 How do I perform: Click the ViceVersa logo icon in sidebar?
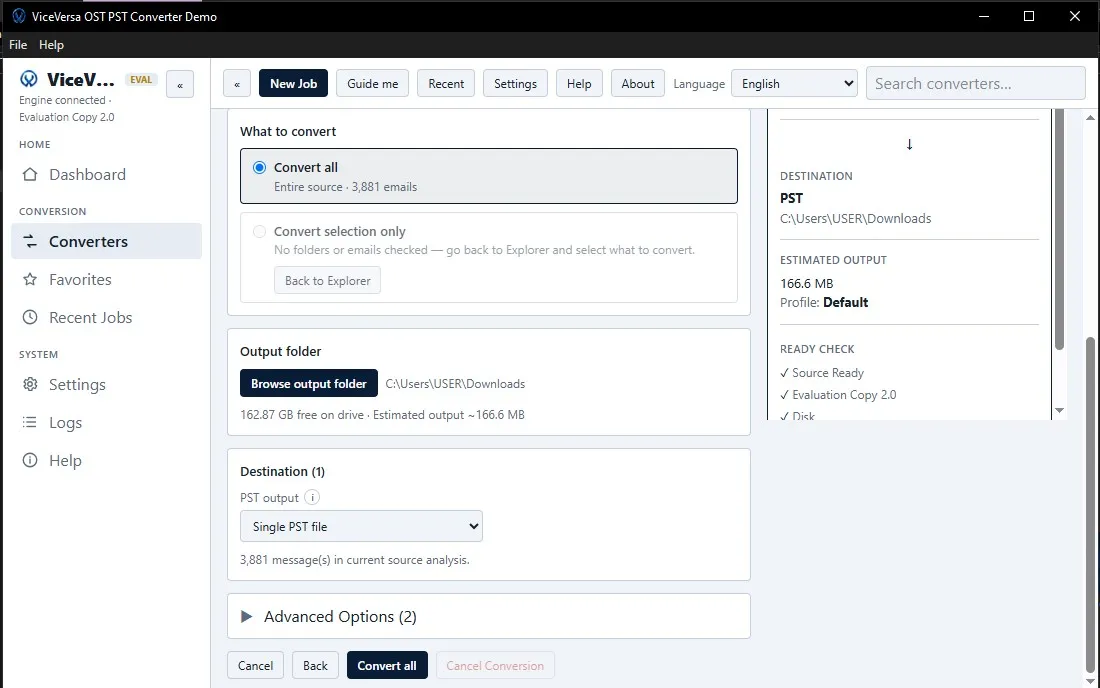[29, 79]
